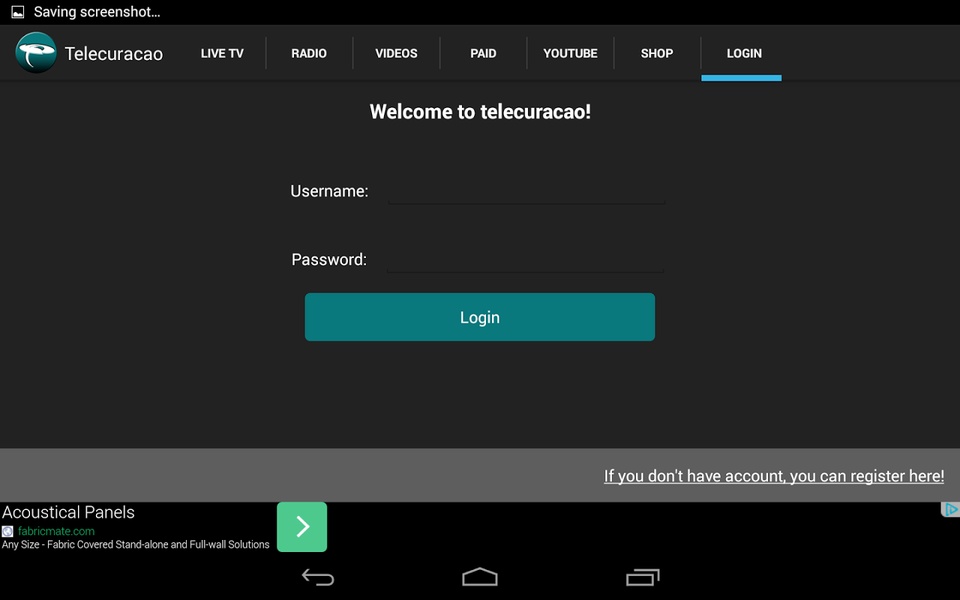Focus the Password input field

pos(525,260)
